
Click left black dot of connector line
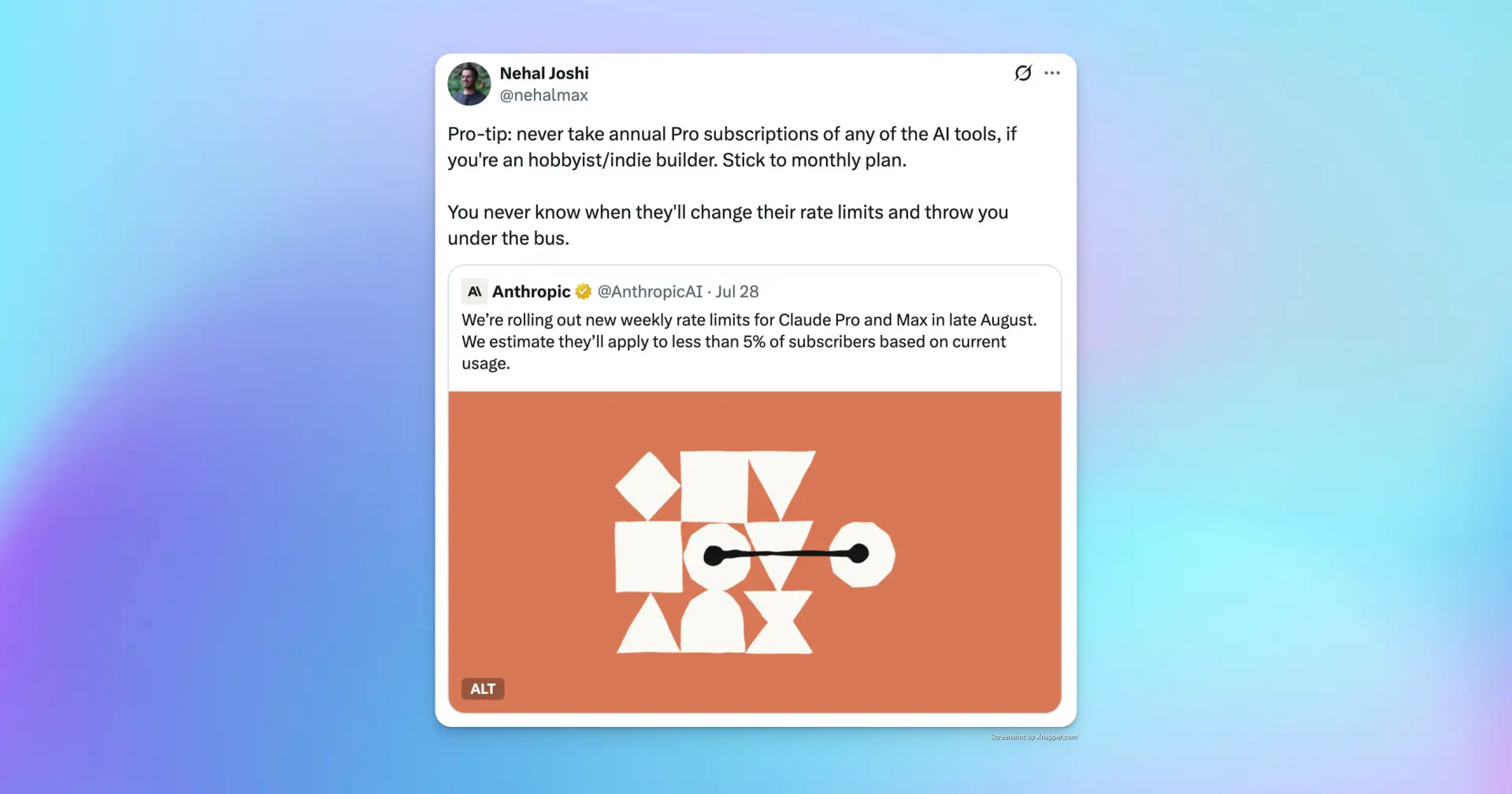713,556
